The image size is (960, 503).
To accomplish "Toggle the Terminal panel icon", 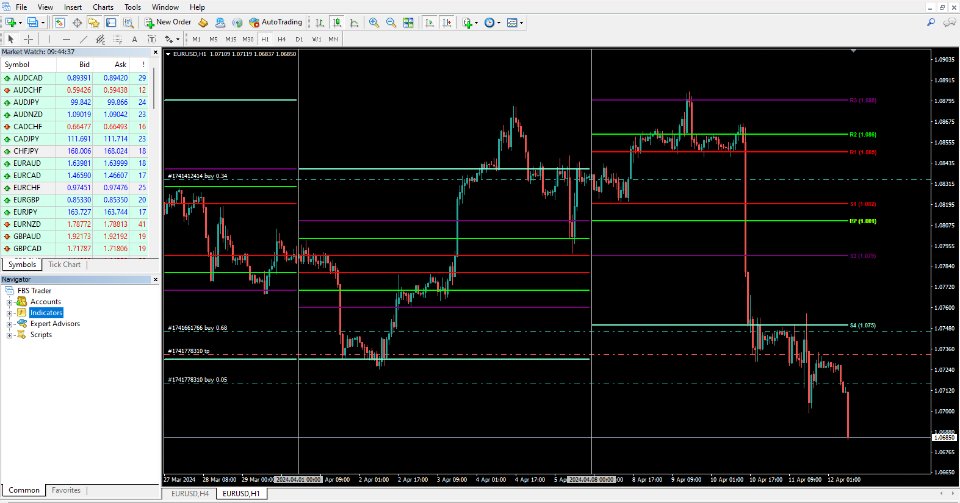I will 111,23.
